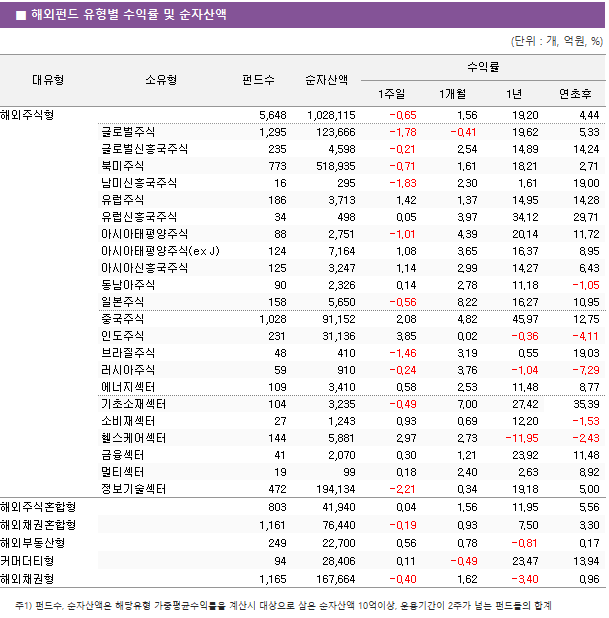Screen dimensions: 609x618
Task: Click the 23,47 one-year return for 커머더티형
Action: pyautogui.click(x=525, y=561)
